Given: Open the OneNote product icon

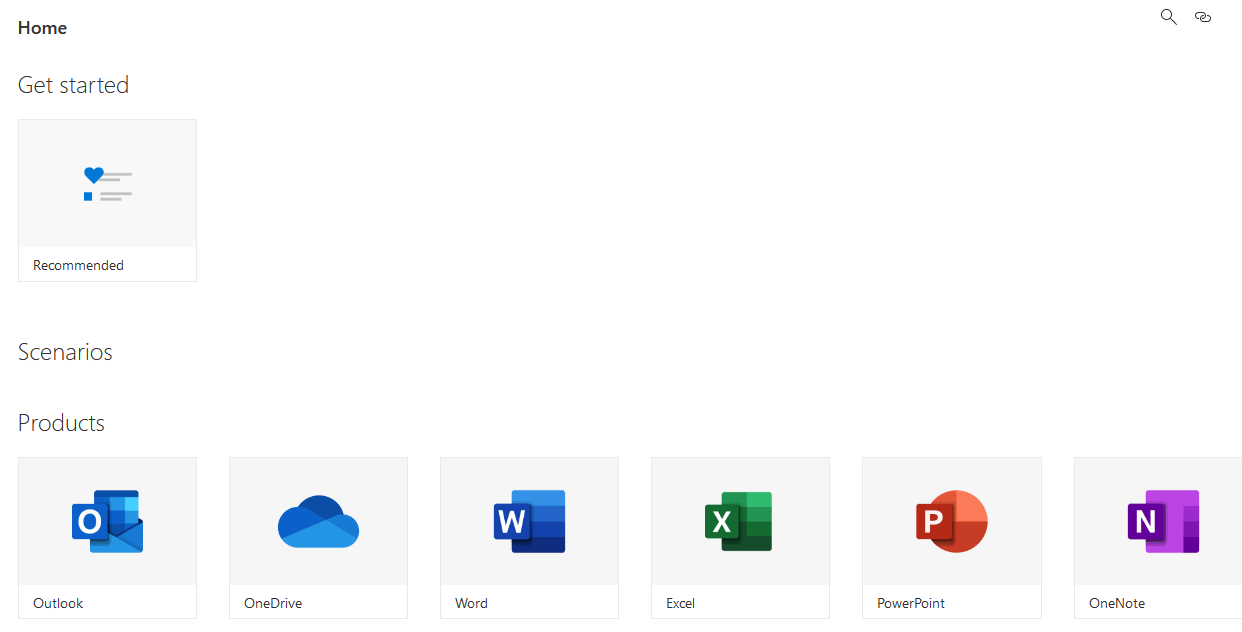Looking at the screenshot, I should [x=1163, y=521].
